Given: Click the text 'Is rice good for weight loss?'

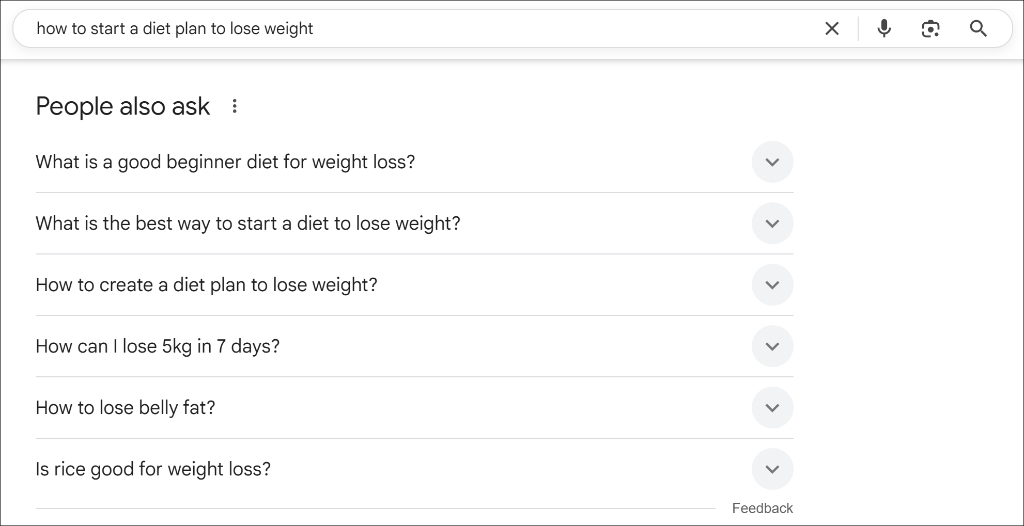Looking at the screenshot, I should pos(153,469).
